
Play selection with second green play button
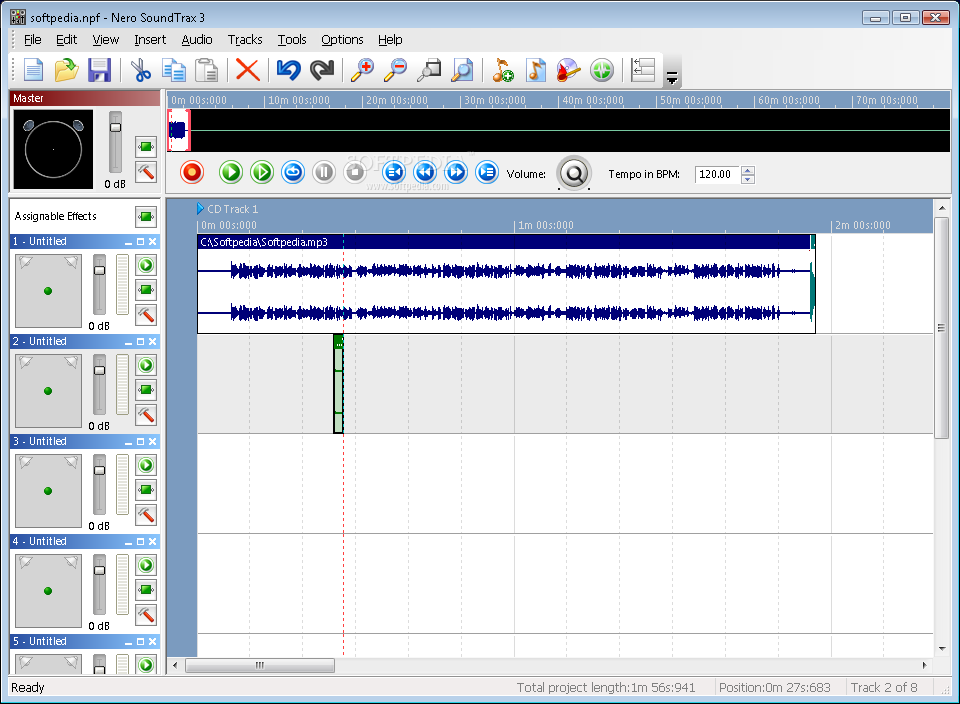pyautogui.click(x=262, y=172)
